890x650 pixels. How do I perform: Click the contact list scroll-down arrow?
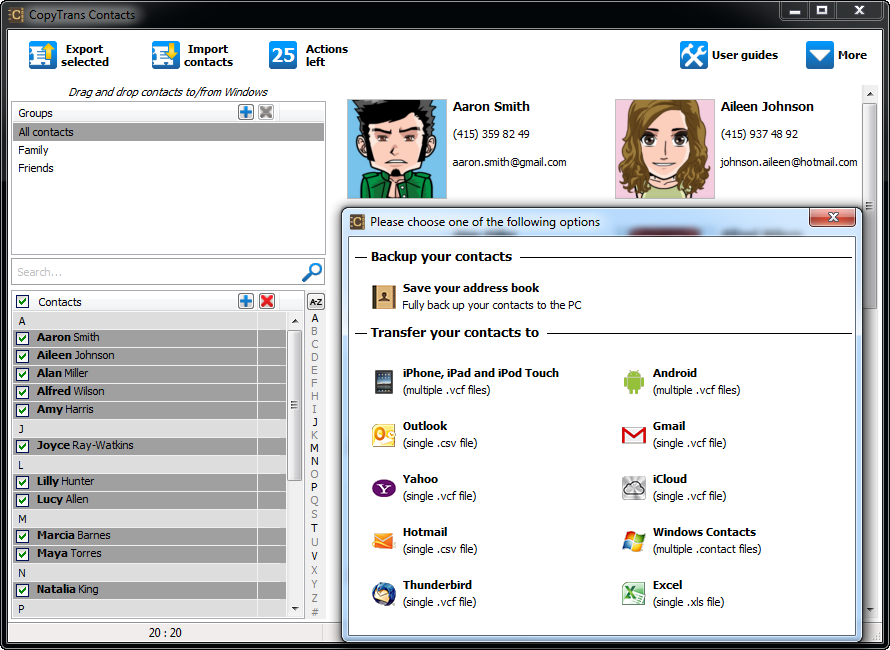(x=295, y=609)
